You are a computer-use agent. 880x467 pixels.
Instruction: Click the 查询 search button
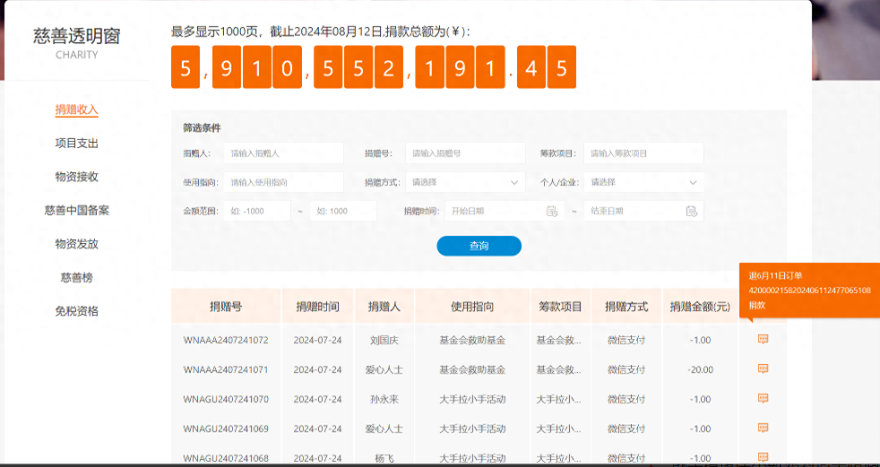point(479,246)
